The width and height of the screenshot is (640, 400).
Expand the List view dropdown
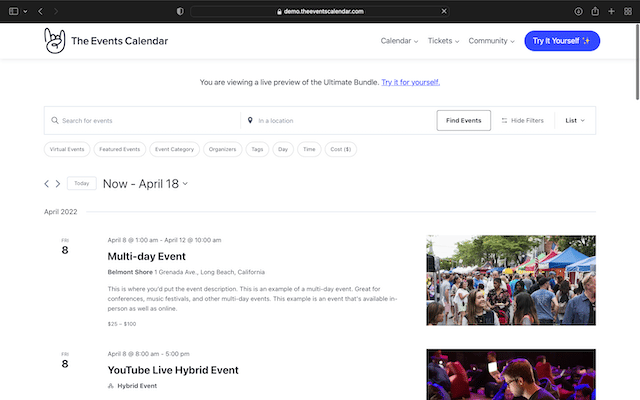click(x=574, y=120)
